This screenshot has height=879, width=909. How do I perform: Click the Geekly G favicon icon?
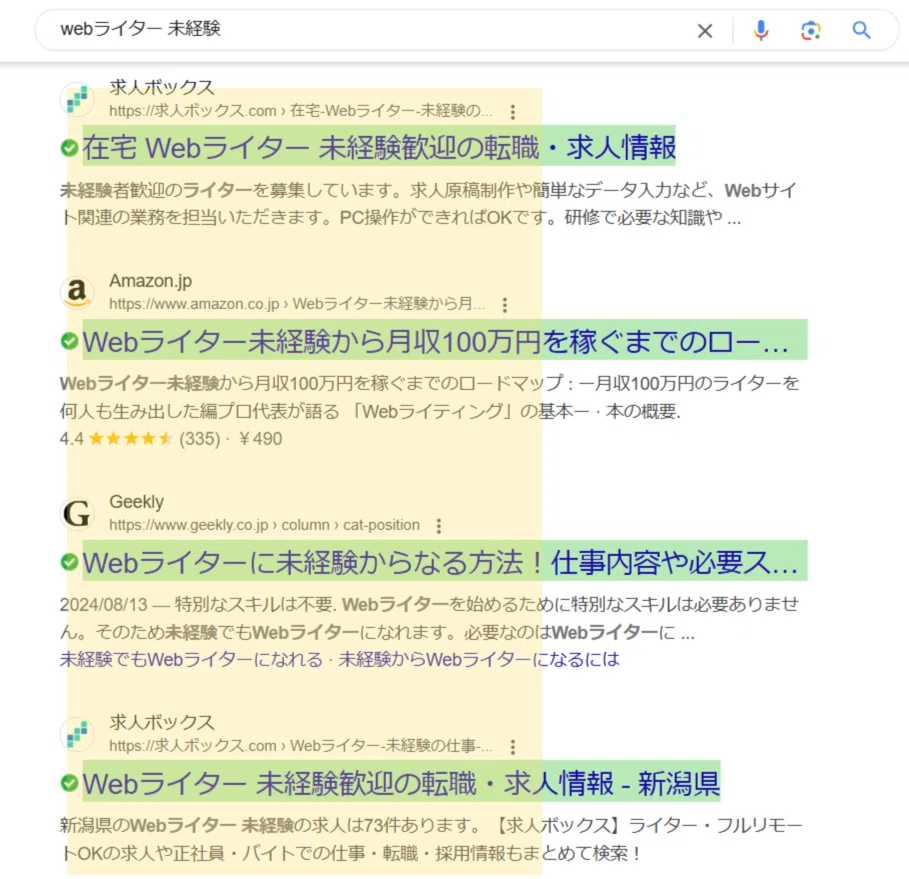coord(77,513)
